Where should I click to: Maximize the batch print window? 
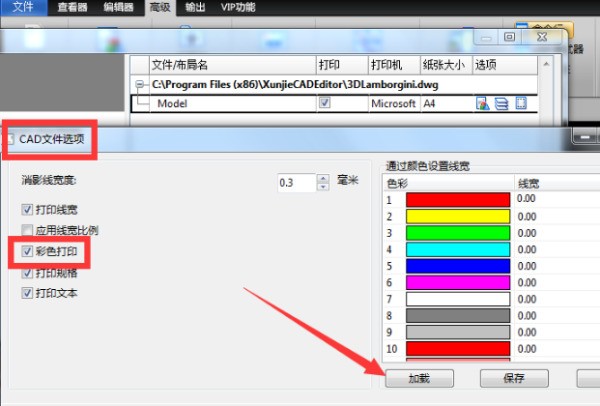click(509, 37)
